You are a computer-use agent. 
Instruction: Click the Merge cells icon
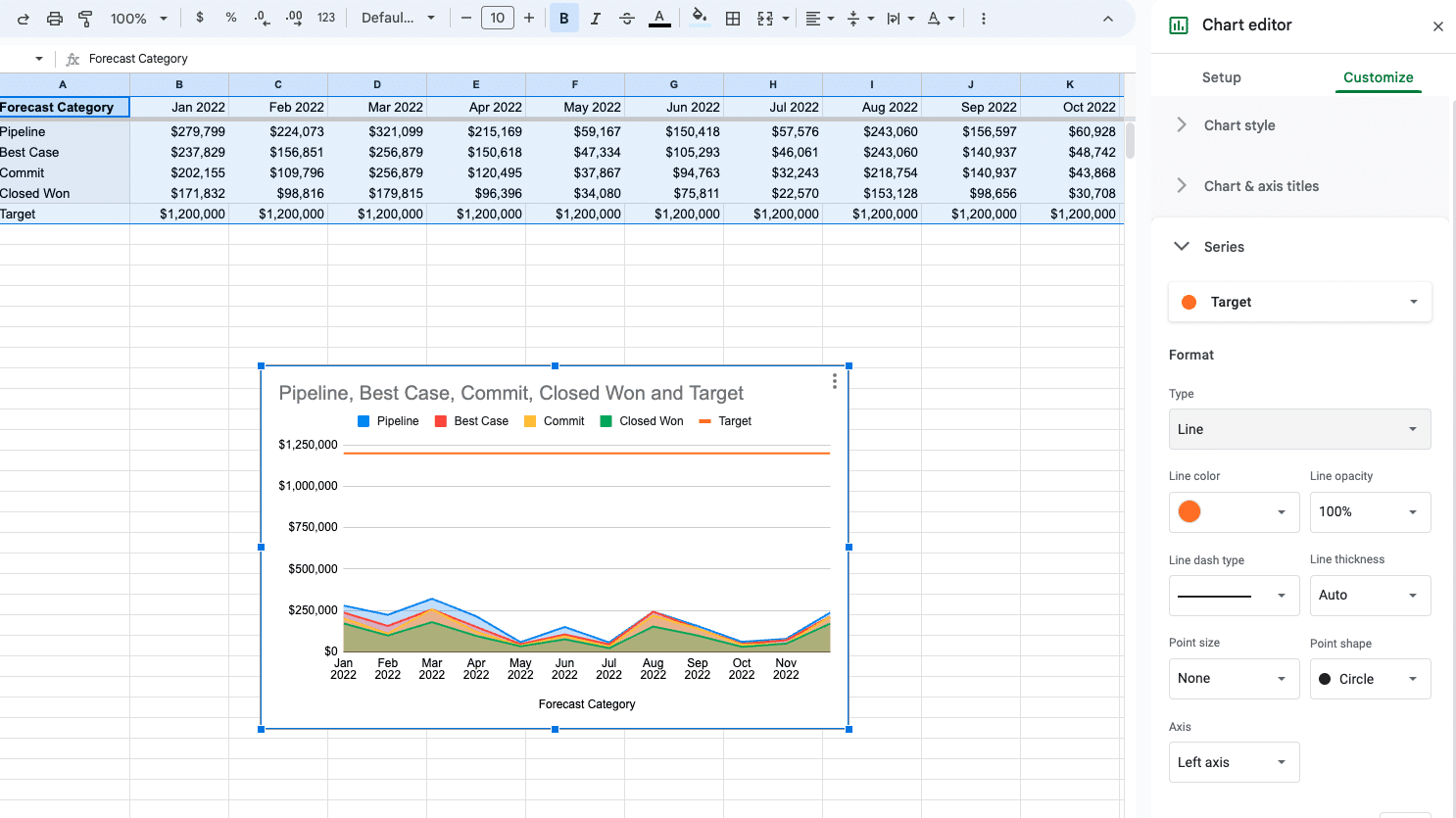pos(765,19)
